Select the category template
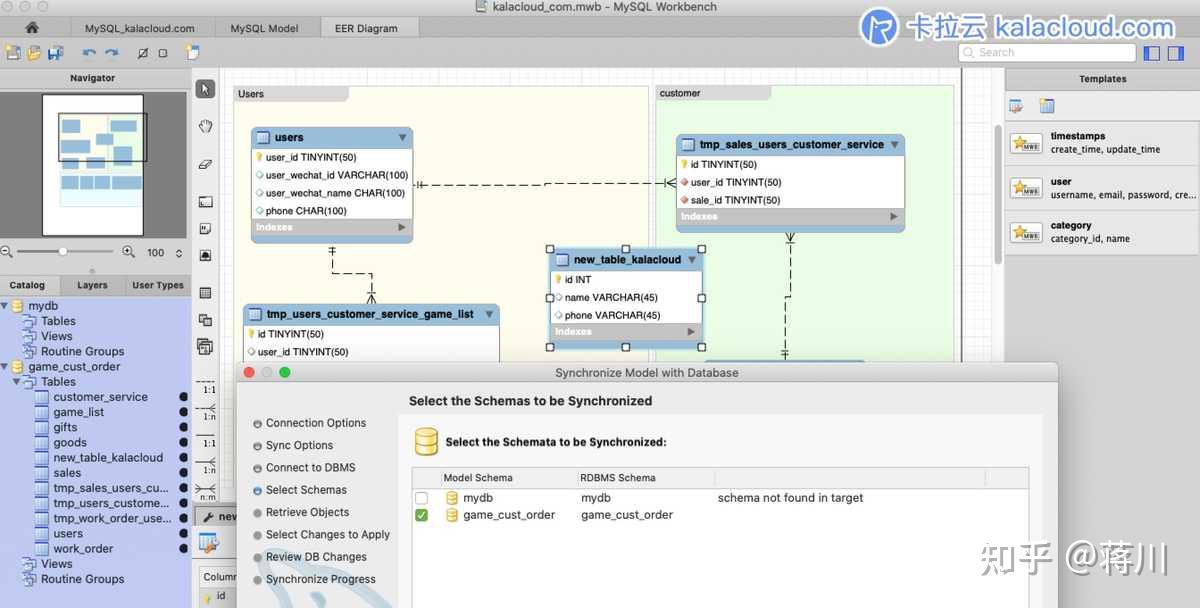 [1102, 232]
